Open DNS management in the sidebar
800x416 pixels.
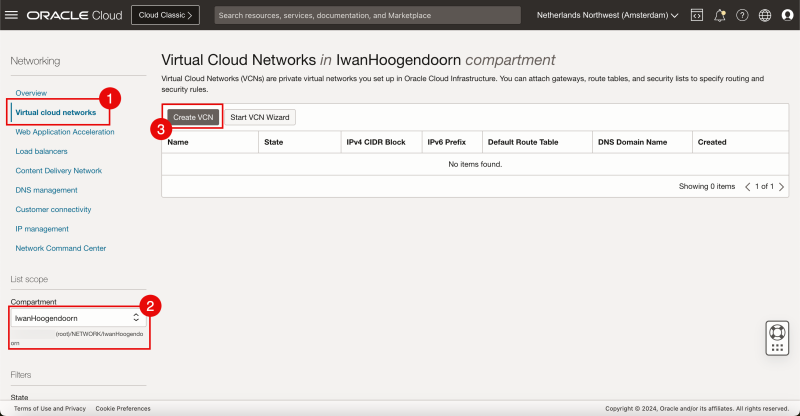(x=46, y=190)
